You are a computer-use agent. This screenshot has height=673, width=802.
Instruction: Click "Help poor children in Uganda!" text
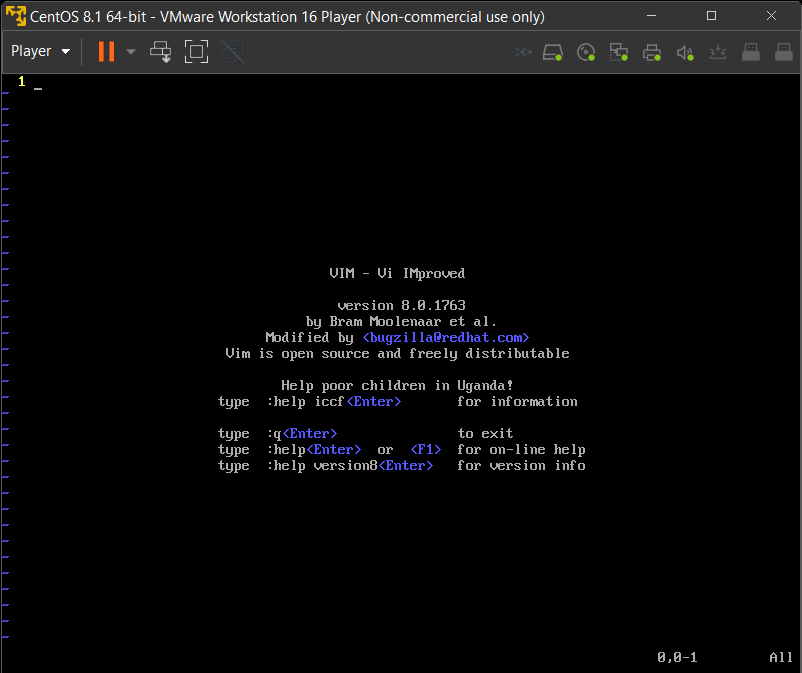(x=397, y=386)
